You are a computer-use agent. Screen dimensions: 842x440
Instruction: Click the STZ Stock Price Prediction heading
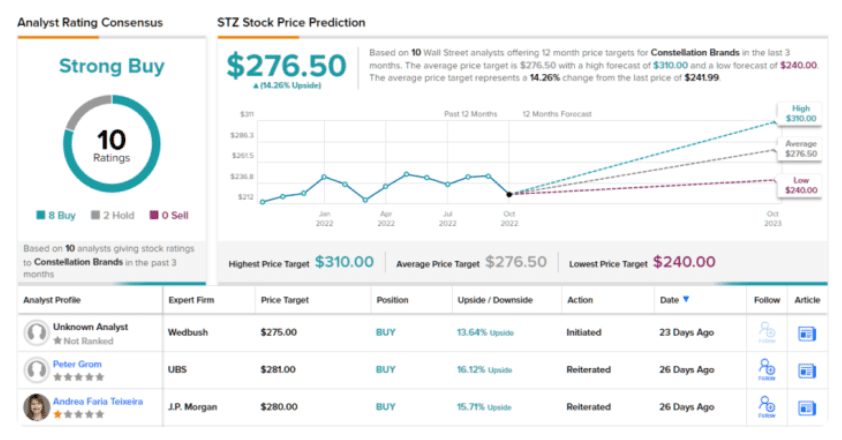pos(291,22)
